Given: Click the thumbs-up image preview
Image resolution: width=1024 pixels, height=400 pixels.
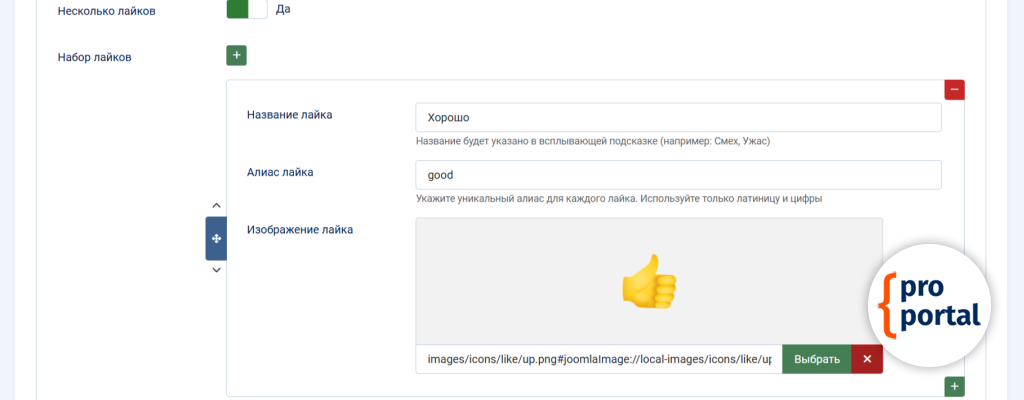Looking at the screenshot, I should point(649,280).
